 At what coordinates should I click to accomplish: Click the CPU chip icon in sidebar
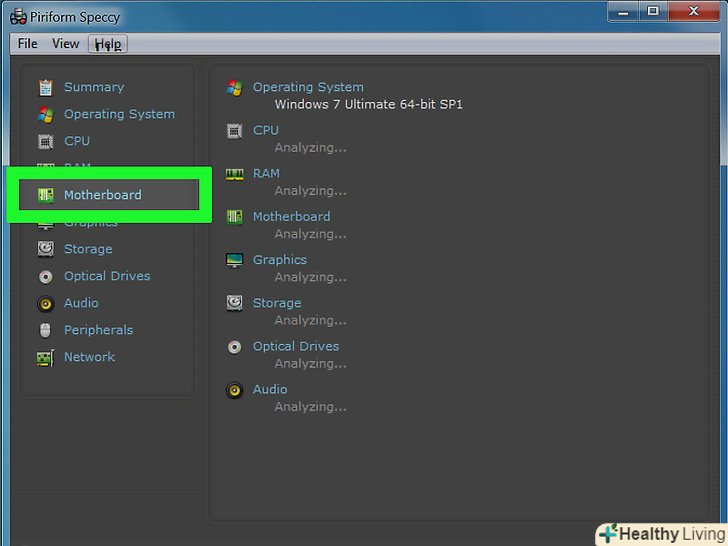[x=46, y=141]
